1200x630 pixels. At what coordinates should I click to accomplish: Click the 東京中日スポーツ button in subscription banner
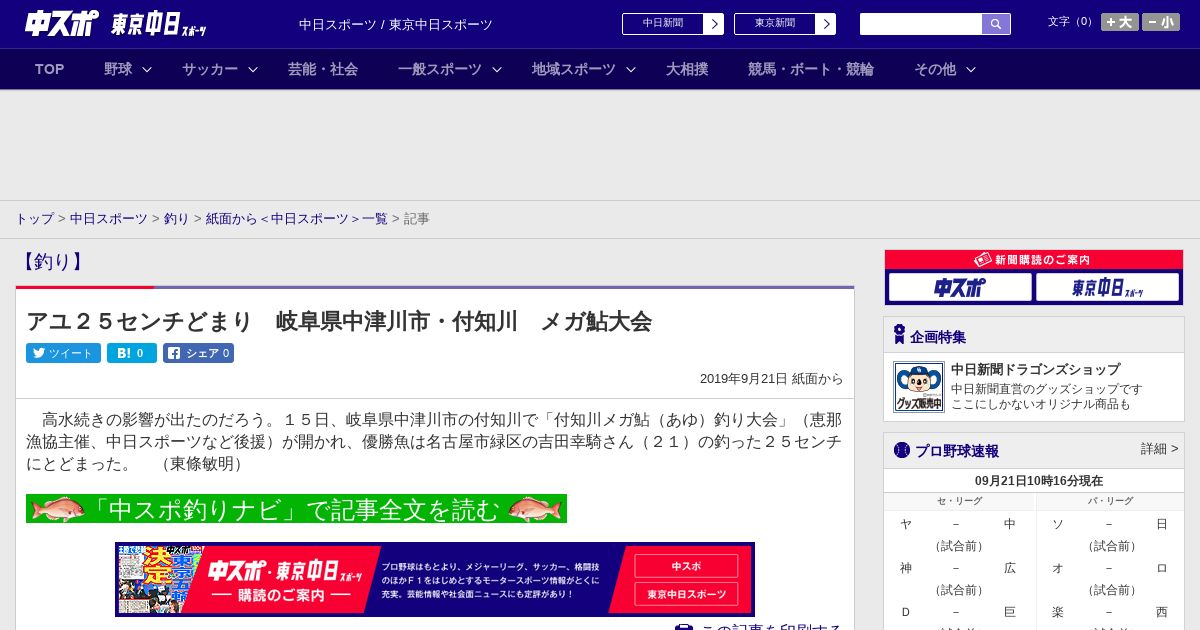point(686,594)
